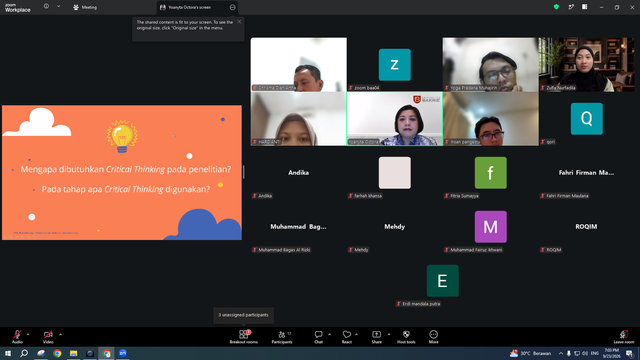This screenshot has height=360, width=640.
Task: Select Yoanyta Octora's highlighted video tile
Action: [395, 119]
